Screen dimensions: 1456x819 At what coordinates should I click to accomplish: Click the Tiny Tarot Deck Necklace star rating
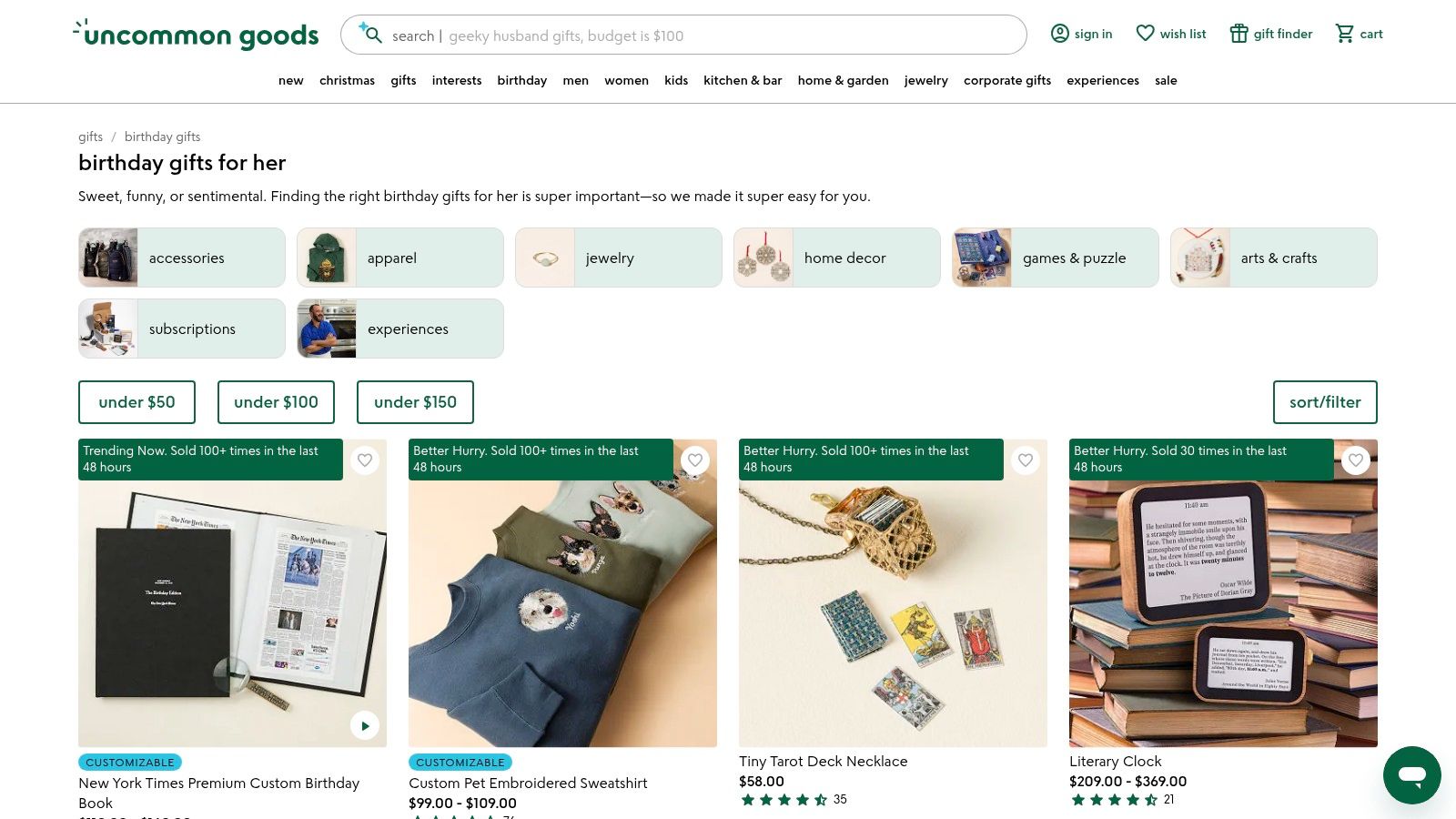(x=784, y=799)
